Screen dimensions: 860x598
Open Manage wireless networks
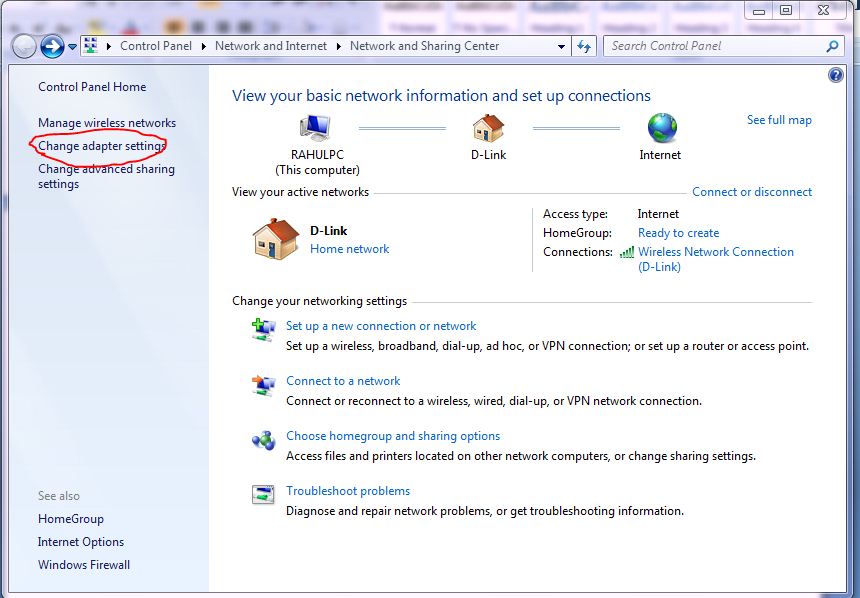tap(107, 123)
